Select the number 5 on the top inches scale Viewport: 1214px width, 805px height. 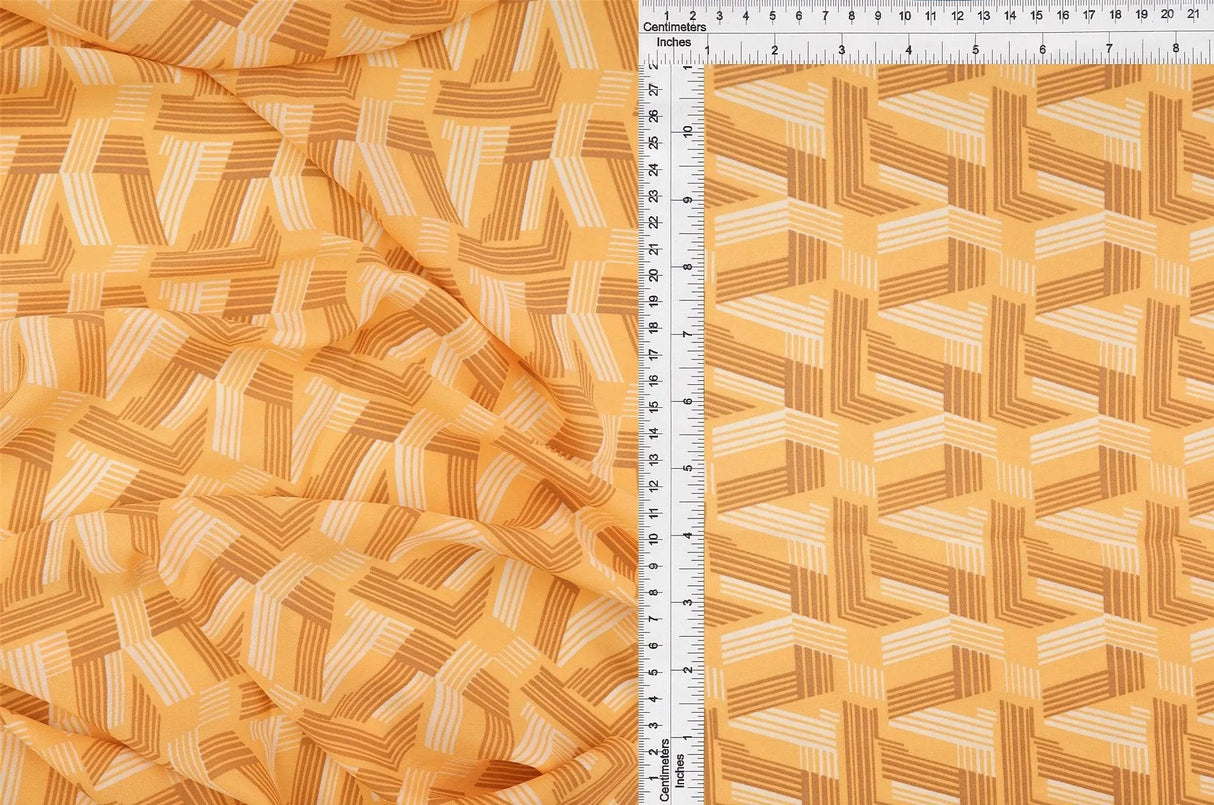[x=976, y=48]
